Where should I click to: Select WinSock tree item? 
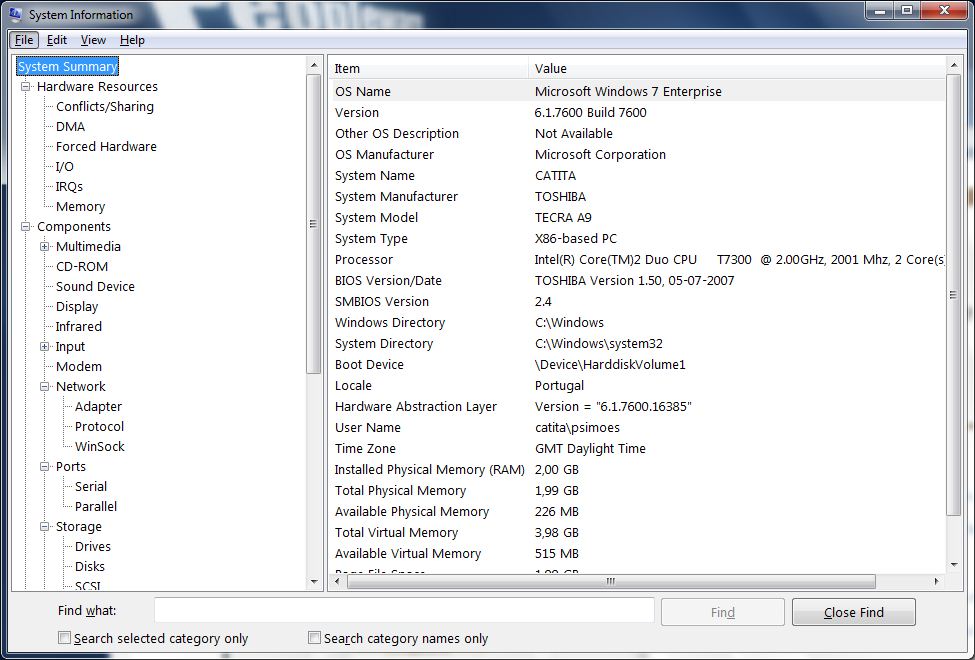pyautogui.click(x=99, y=447)
